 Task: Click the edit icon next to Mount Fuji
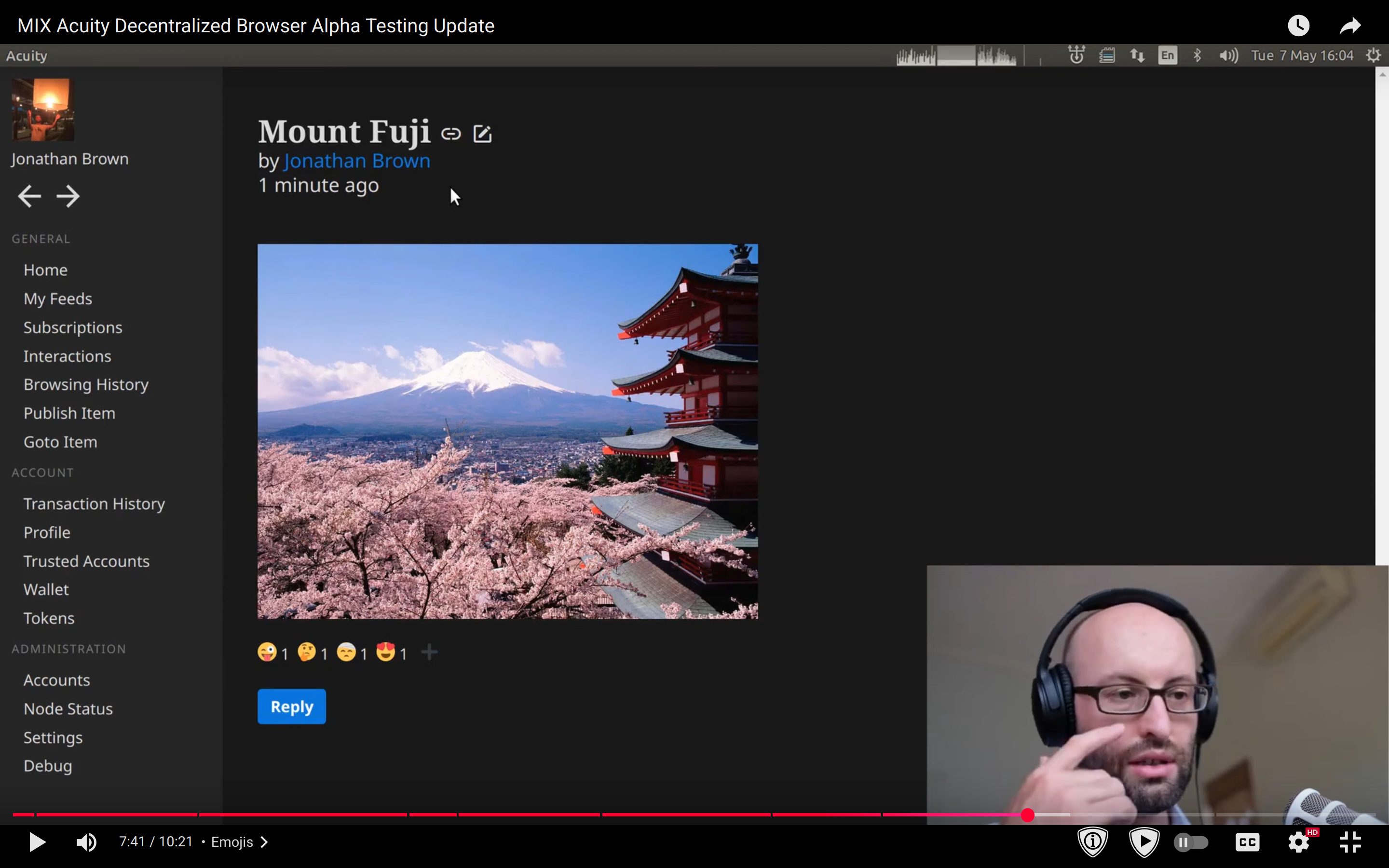coord(482,134)
